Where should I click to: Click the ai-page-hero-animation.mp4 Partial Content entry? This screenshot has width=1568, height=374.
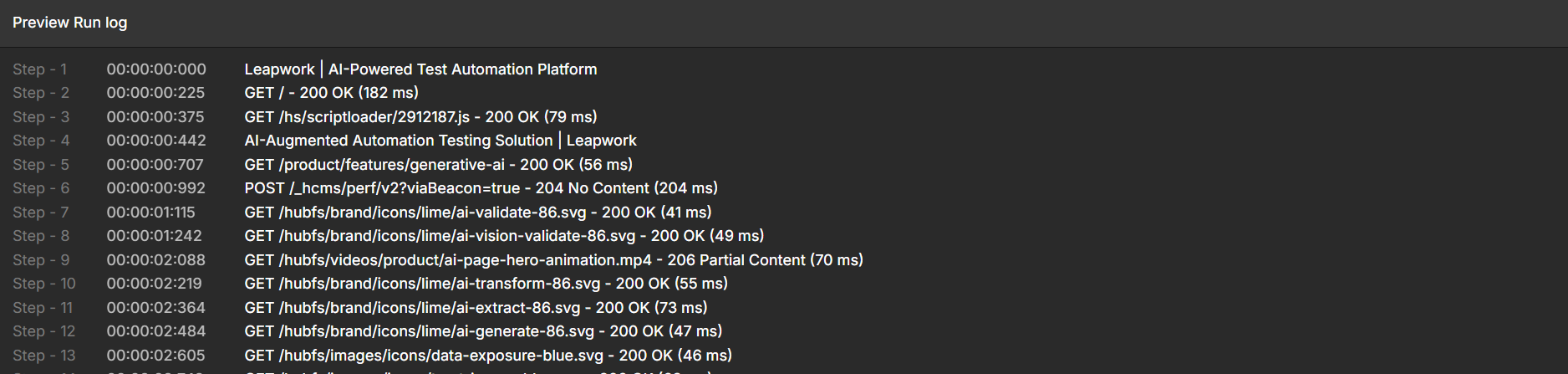(553, 260)
